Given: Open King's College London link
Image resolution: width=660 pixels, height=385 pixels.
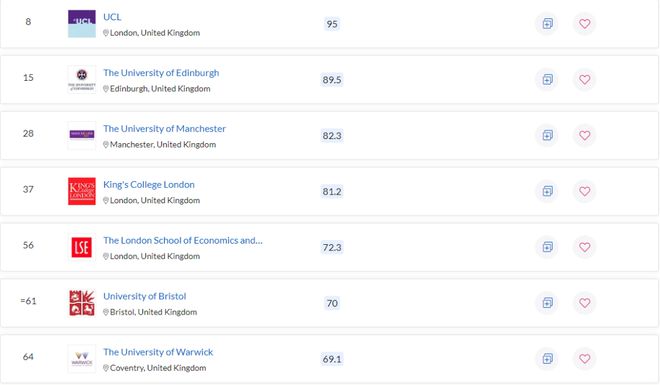Looking at the screenshot, I should [x=149, y=185].
